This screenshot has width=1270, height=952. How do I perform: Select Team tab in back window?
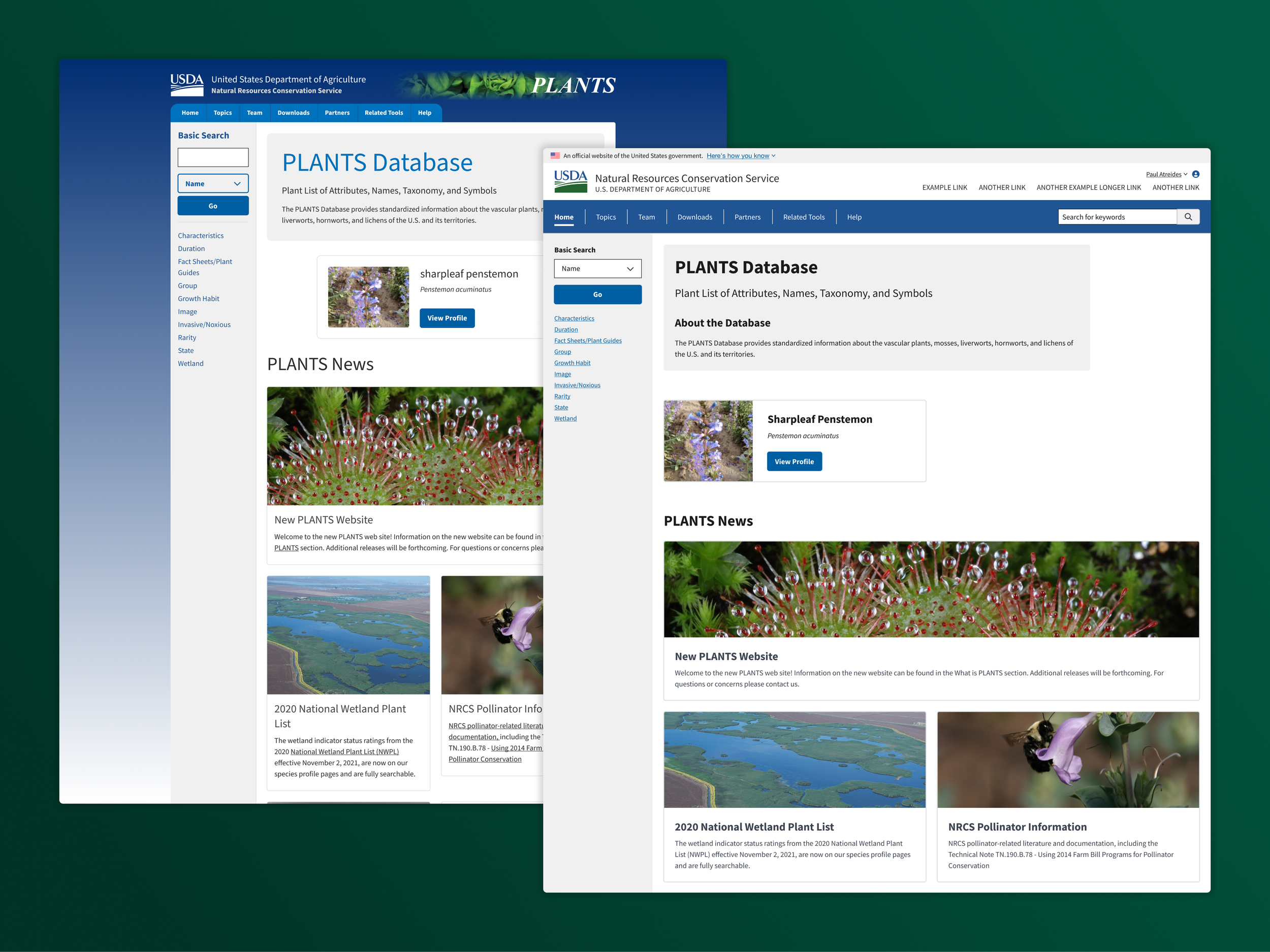[255, 113]
